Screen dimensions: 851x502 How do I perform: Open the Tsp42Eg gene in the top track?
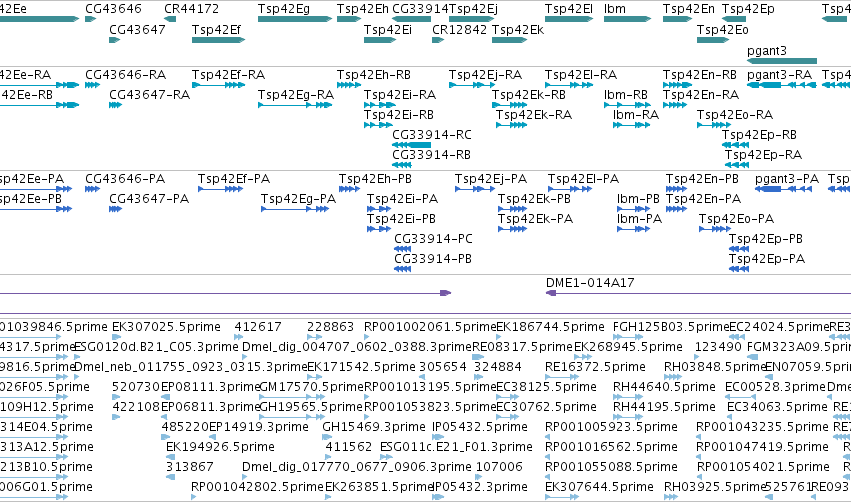click(x=295, y=19)
